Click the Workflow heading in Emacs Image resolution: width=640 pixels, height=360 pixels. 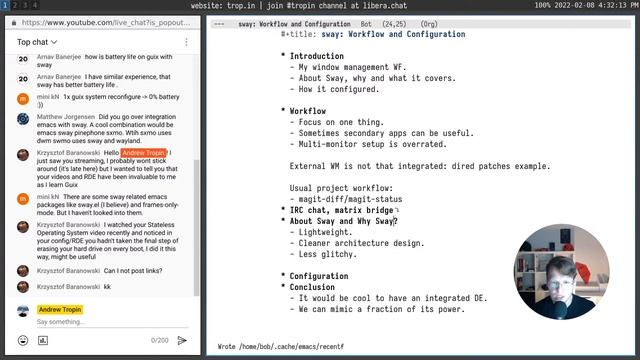(x=308, y=111)
